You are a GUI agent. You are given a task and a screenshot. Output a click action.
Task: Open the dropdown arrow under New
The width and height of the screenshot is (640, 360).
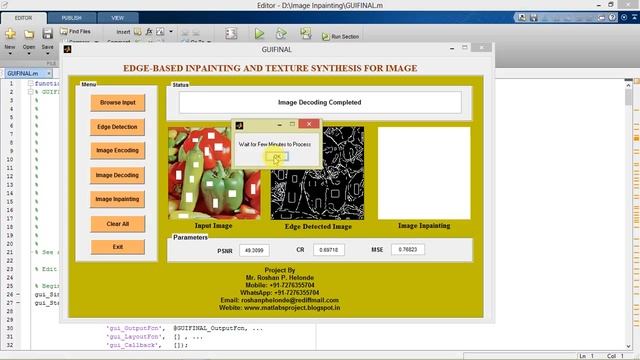tap(10, 53)
